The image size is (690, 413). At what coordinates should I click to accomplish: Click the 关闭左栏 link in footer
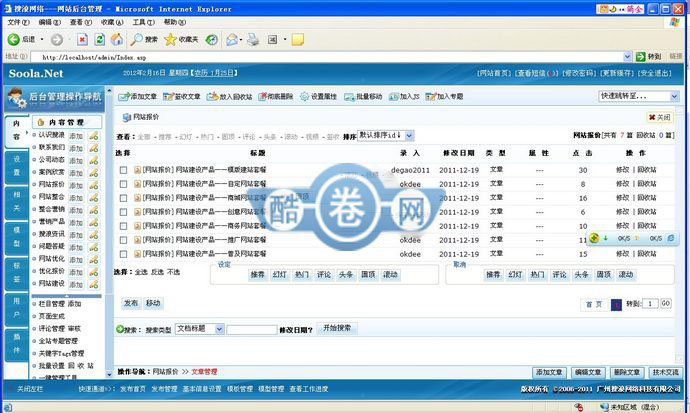click(x=30, y=389)
